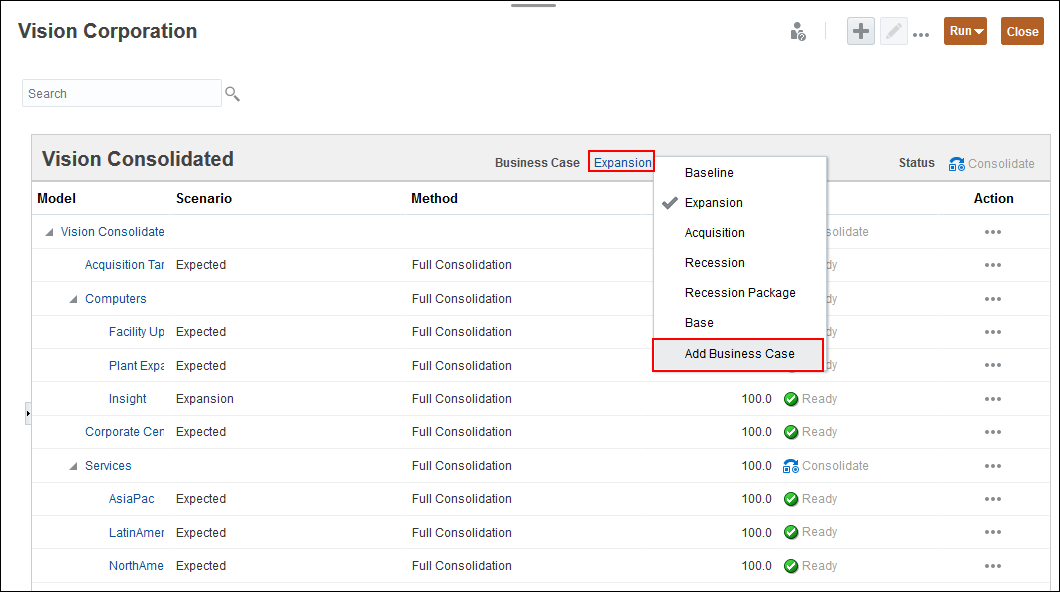Choose Recession Package from business case menu
Image resolution: width=1060 pixels, height=592 pixels.
(740, 293)
